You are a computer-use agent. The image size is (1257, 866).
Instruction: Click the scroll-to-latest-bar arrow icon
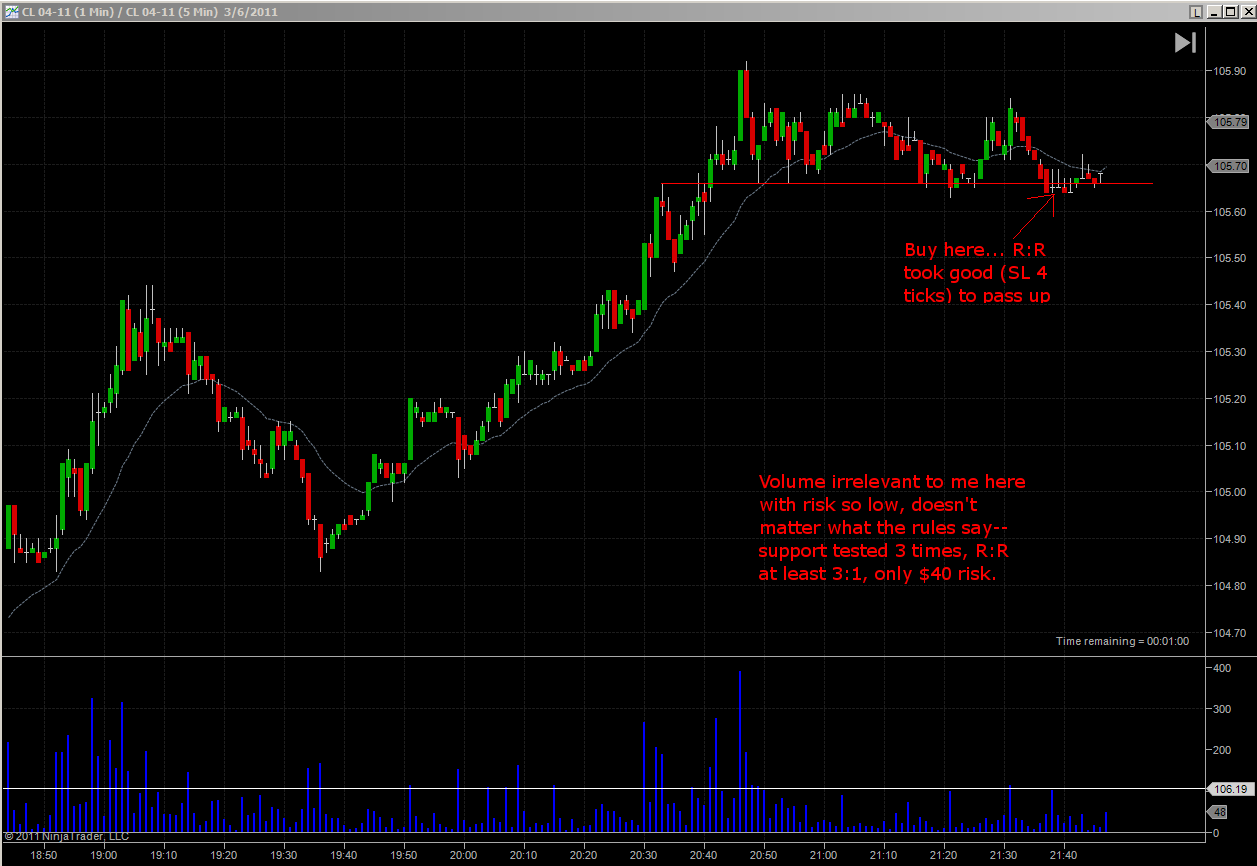tap(1185, 42)
